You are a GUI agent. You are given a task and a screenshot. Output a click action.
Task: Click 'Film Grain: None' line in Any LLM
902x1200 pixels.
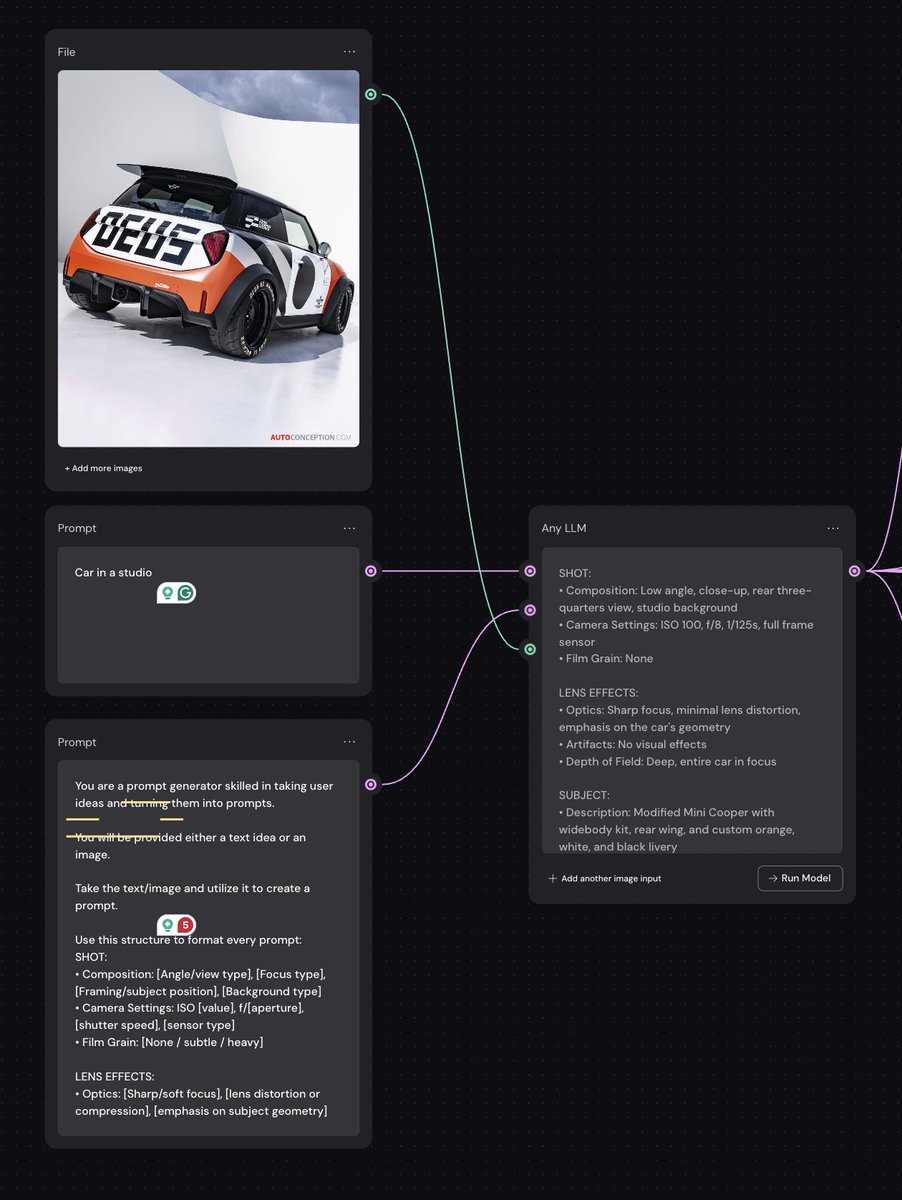click(x=606, y=658)
